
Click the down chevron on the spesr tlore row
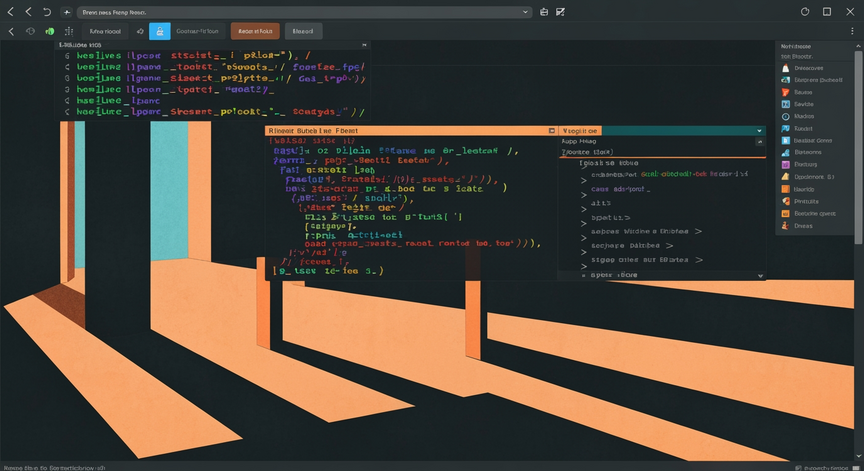click(x=760, y=275)
